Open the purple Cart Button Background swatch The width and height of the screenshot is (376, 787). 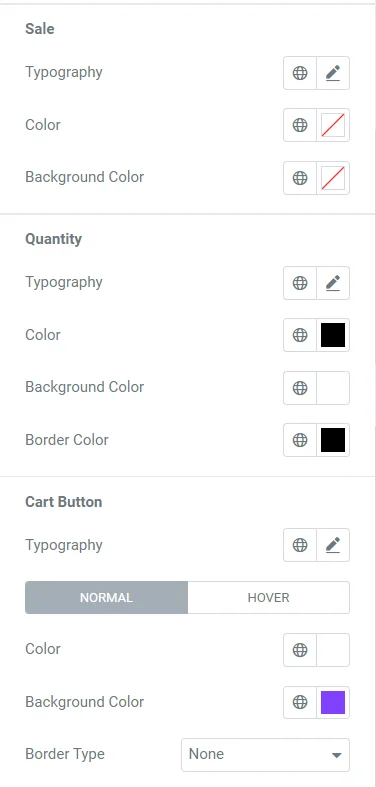coord(333,702)
